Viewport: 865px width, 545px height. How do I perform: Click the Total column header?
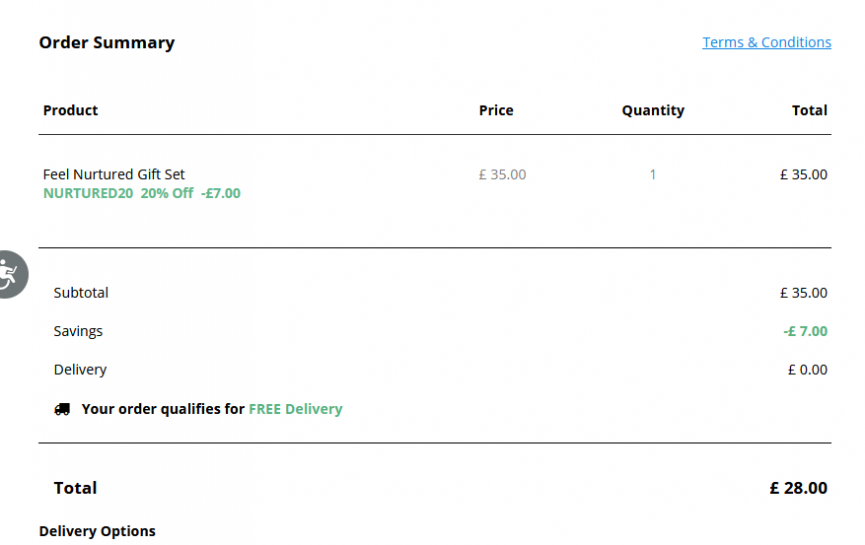809,110
